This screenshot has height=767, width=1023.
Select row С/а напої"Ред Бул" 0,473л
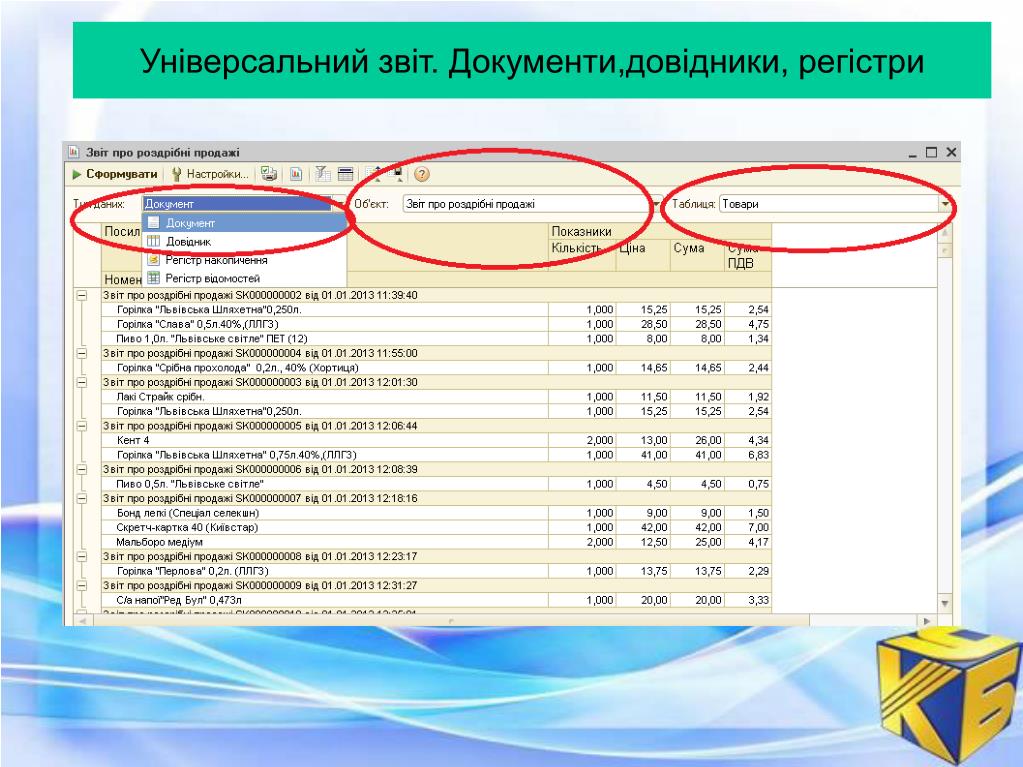pyautogui.click(x=436, y=600)
